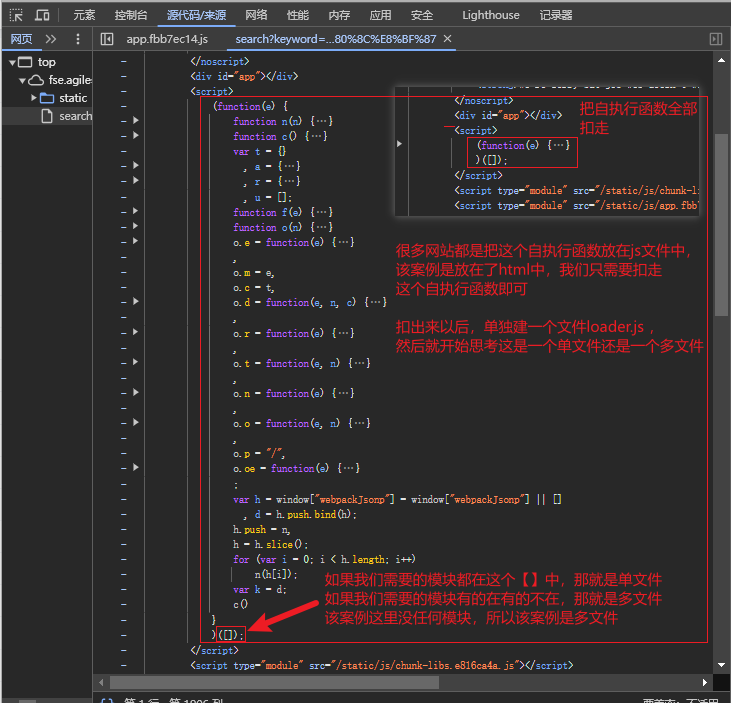Expand the folded o.o function line

136,422
